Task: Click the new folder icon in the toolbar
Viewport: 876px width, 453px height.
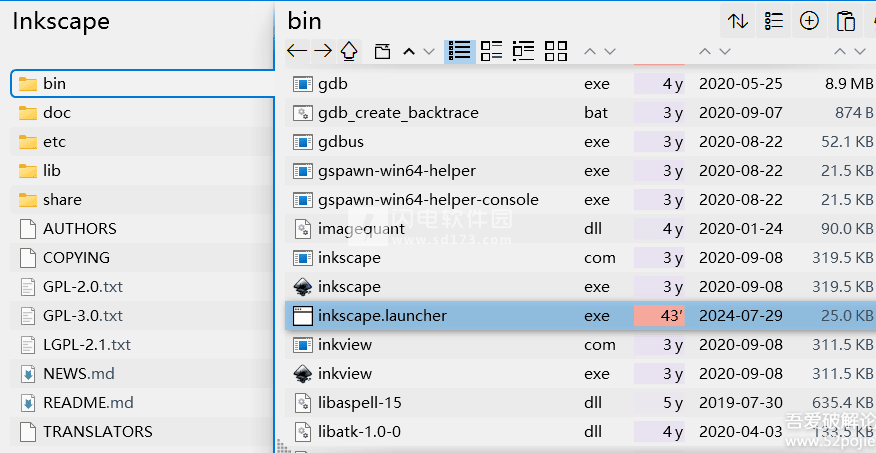Action: [382, 51]
